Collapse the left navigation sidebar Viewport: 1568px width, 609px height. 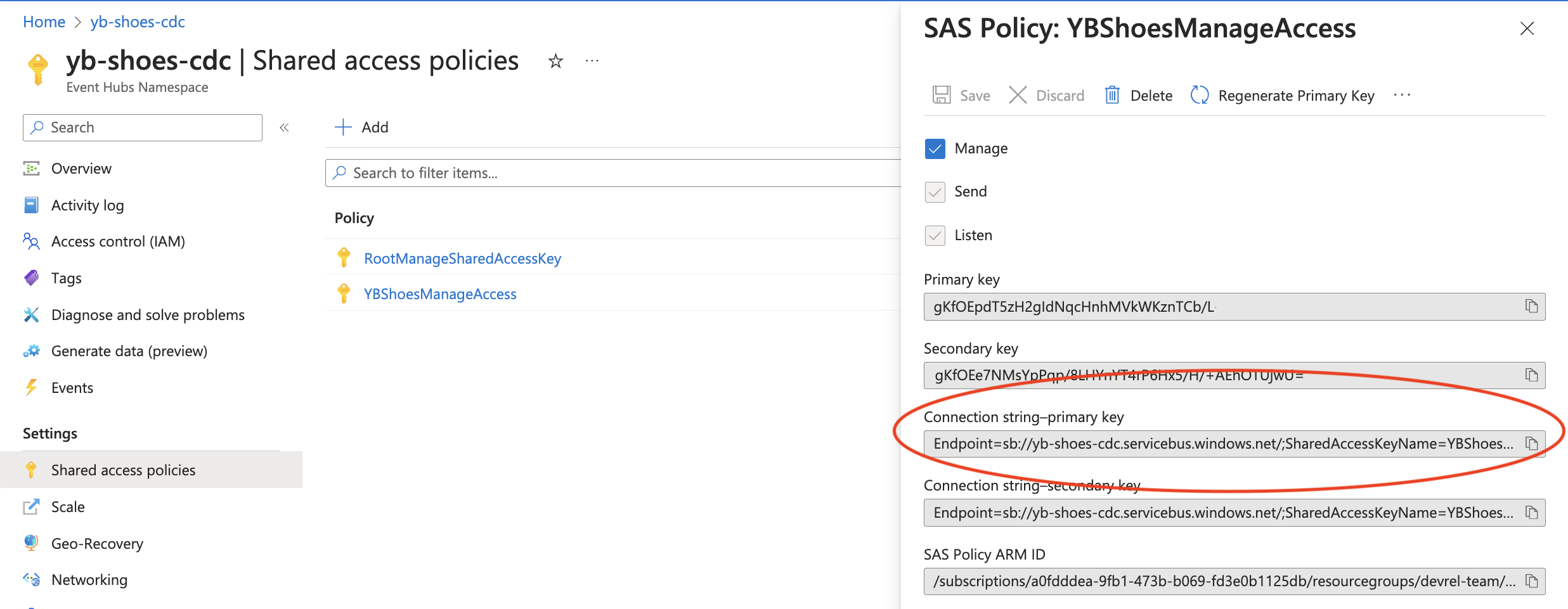(x=284, y=127)
